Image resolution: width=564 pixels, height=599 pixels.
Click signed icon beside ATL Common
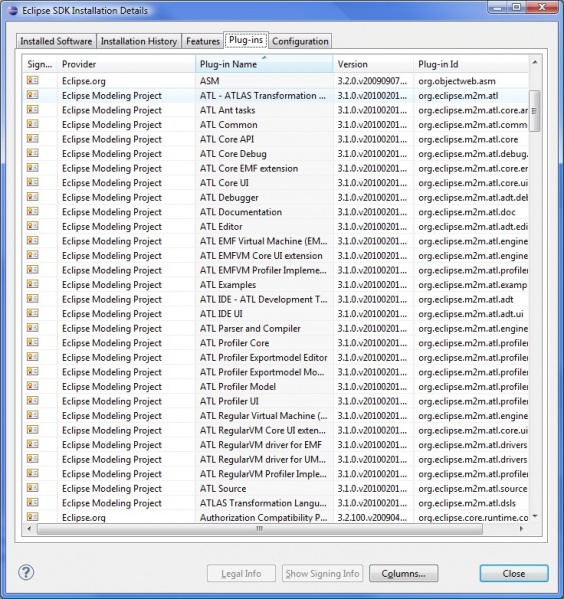point(32,124)
